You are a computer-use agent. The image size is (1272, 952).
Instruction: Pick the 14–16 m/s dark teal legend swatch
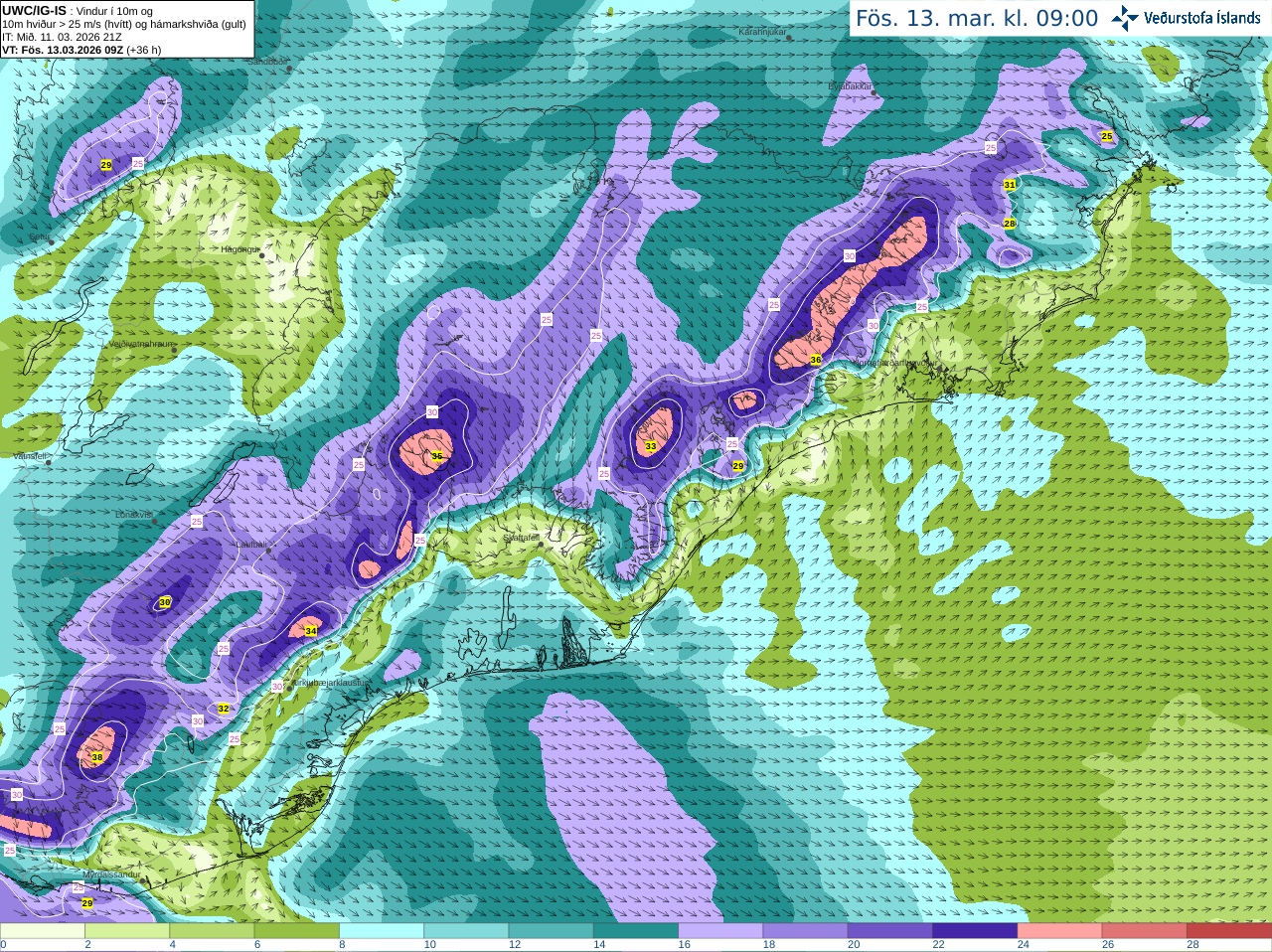click(x=636, y=931)
